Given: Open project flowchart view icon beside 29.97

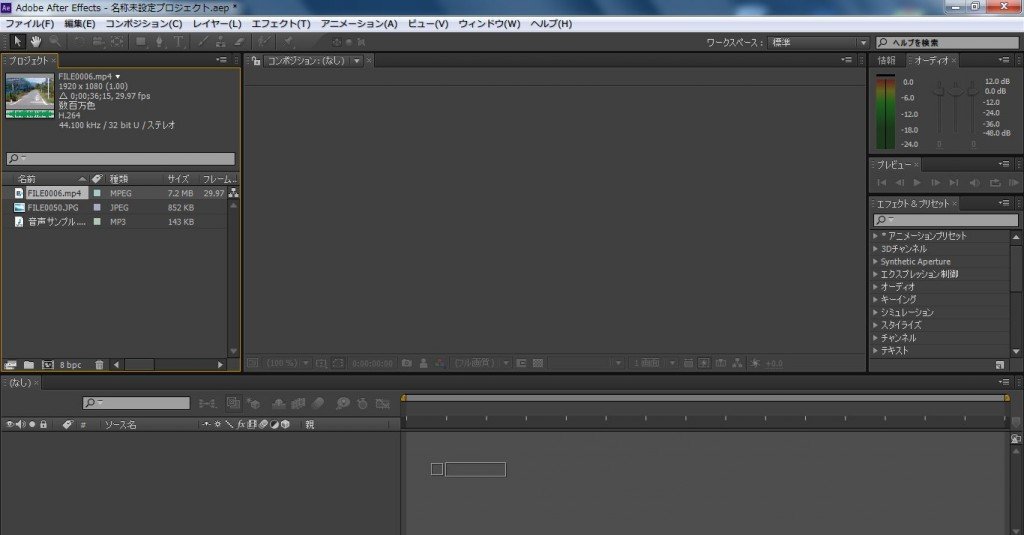Looking at the screenshot, I should tap(233, 193).
